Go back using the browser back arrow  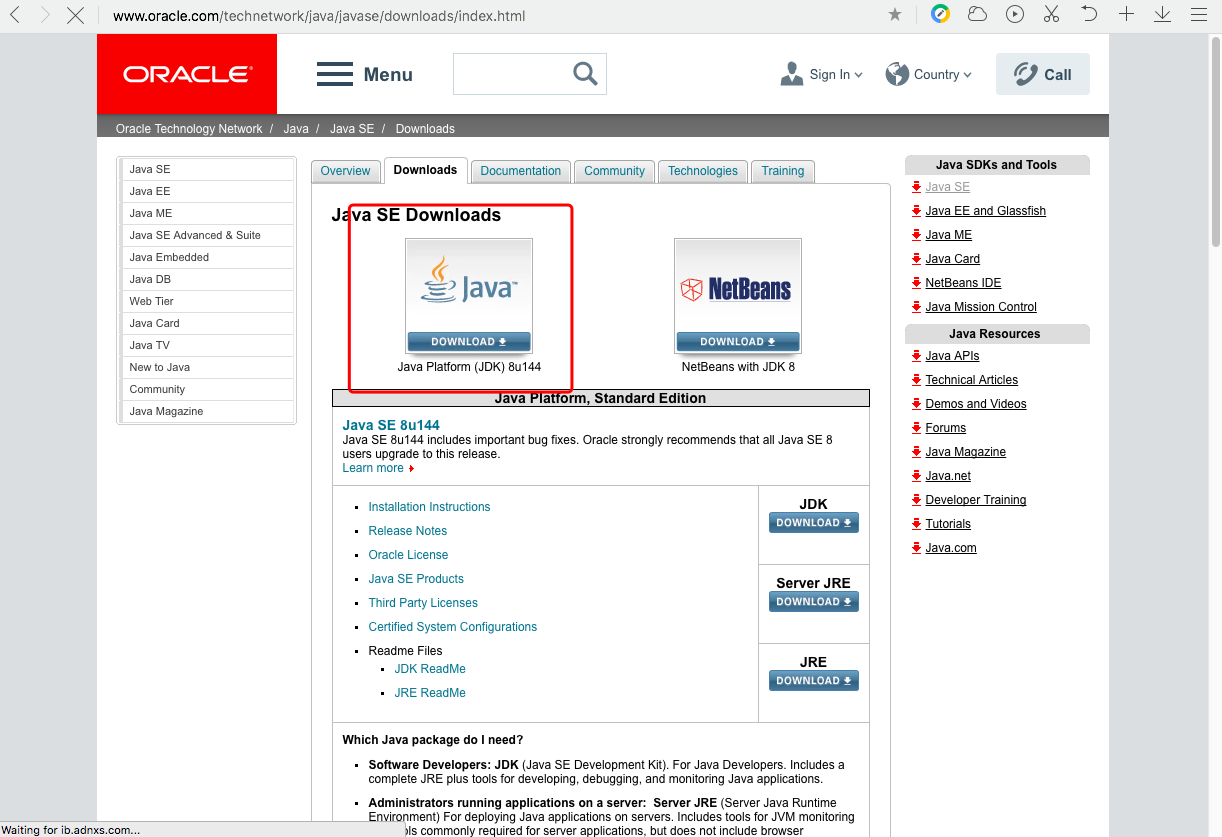15,15
